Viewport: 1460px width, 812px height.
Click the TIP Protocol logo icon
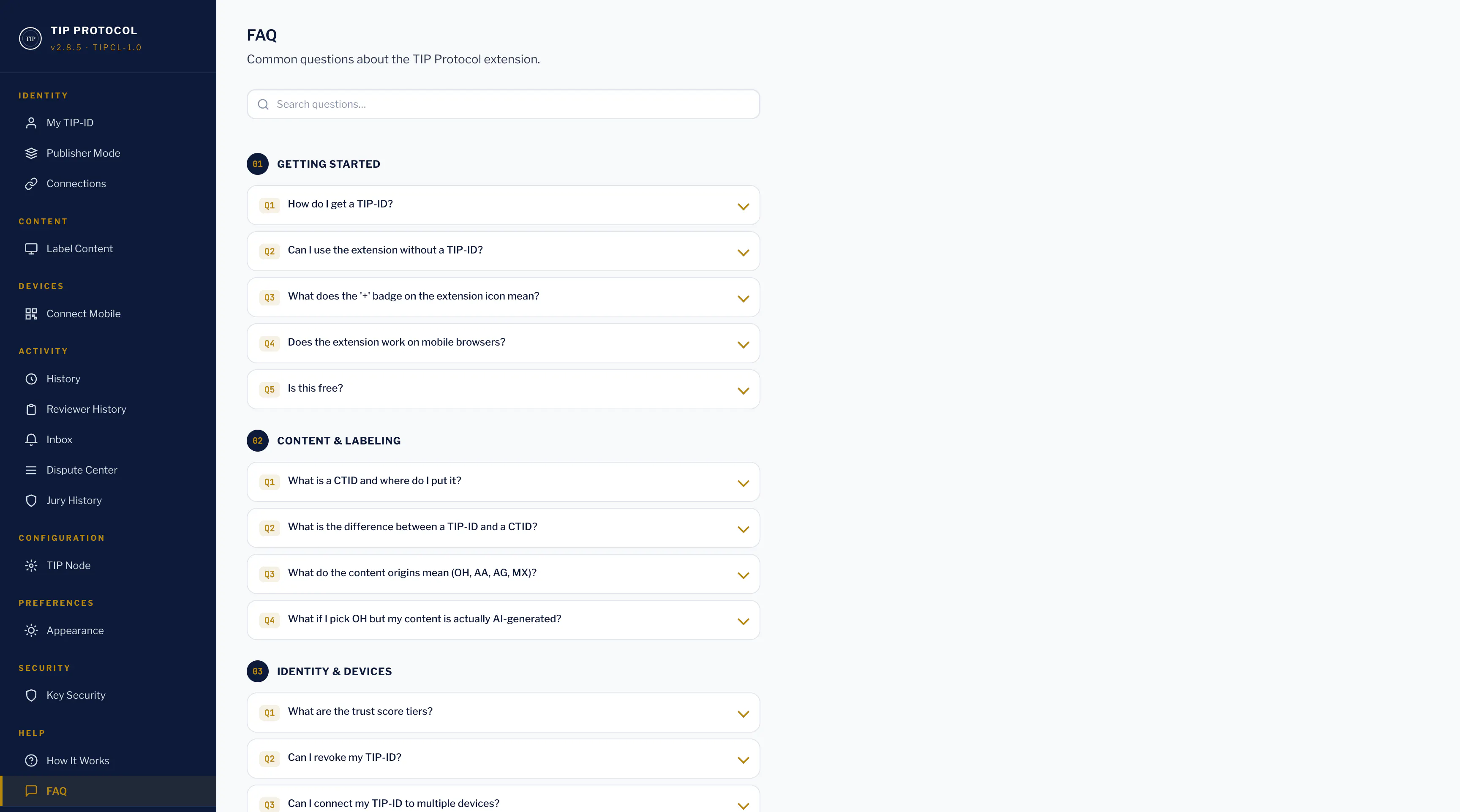30,38
